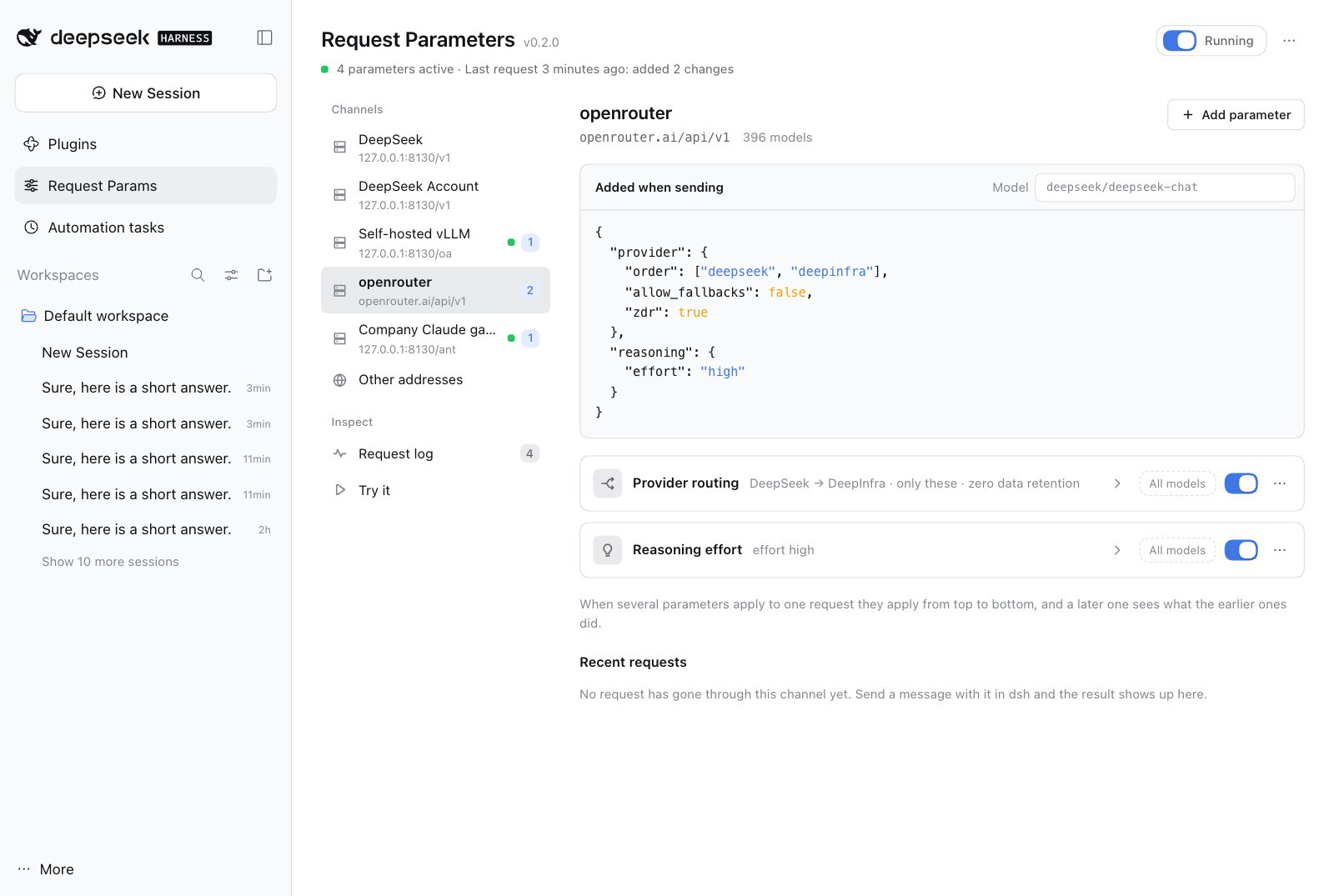
Task: Select the DeepSeek Account channel
Action: click(x=435, y=195)
